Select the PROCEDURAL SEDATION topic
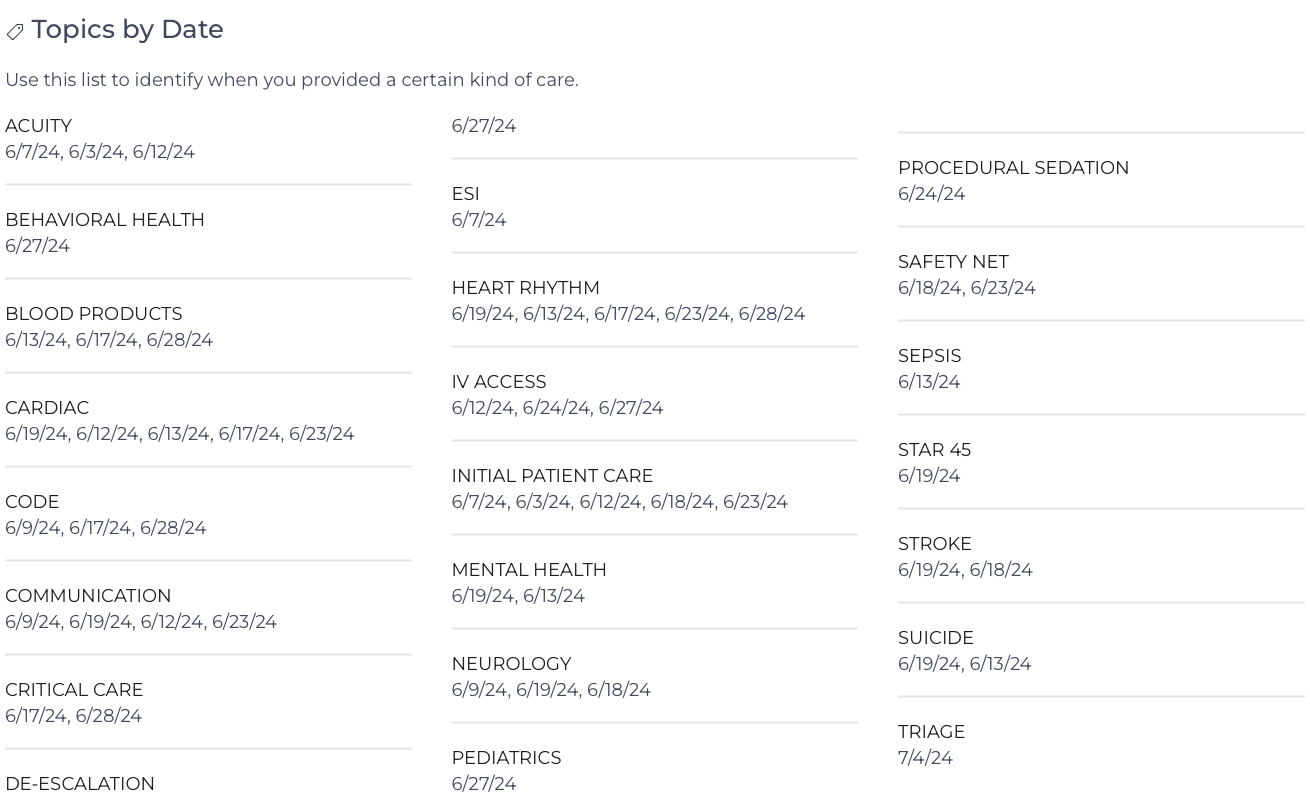This screenshot has width=1310, height=812. 1014,168
